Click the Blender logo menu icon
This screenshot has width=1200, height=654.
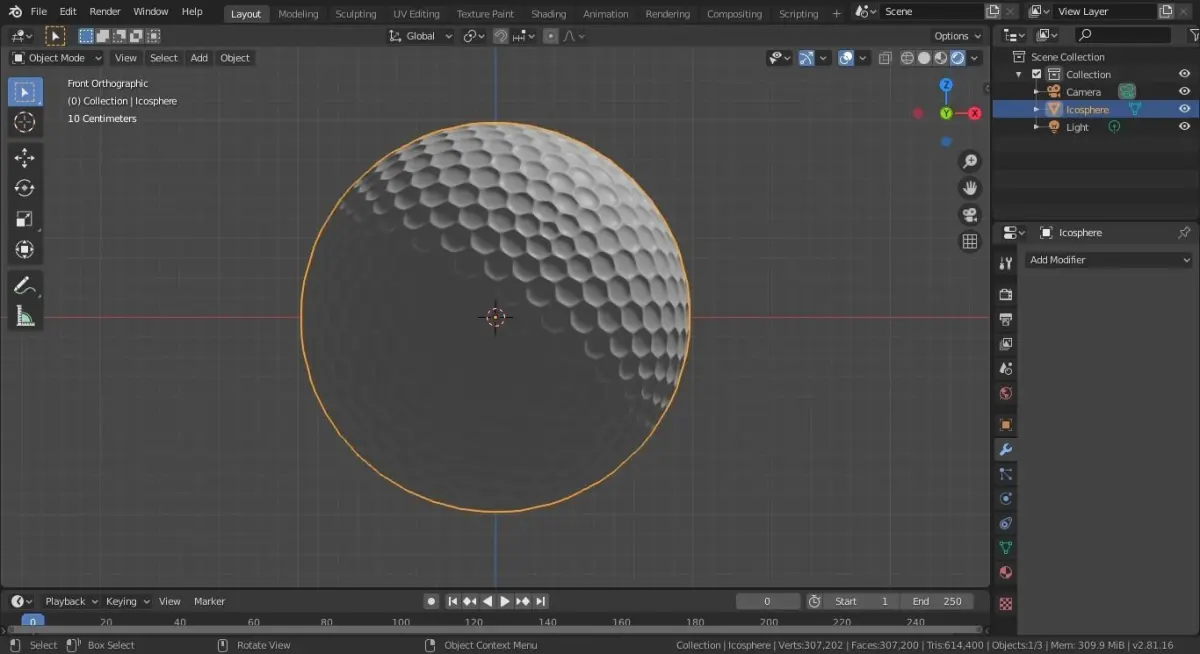[x=15, y=12]
